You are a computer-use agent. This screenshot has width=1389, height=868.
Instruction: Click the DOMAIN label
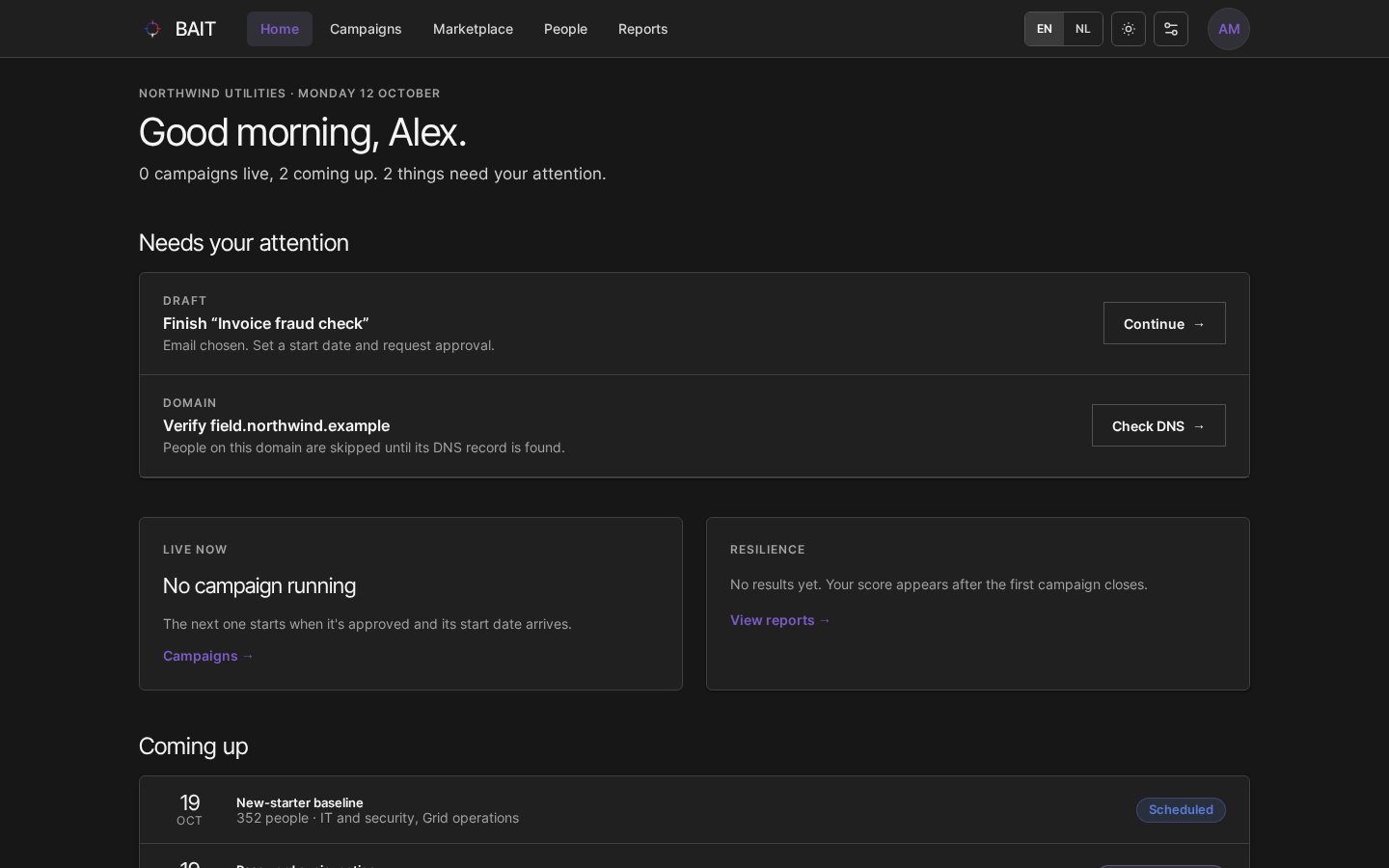(x=190, y=403)
